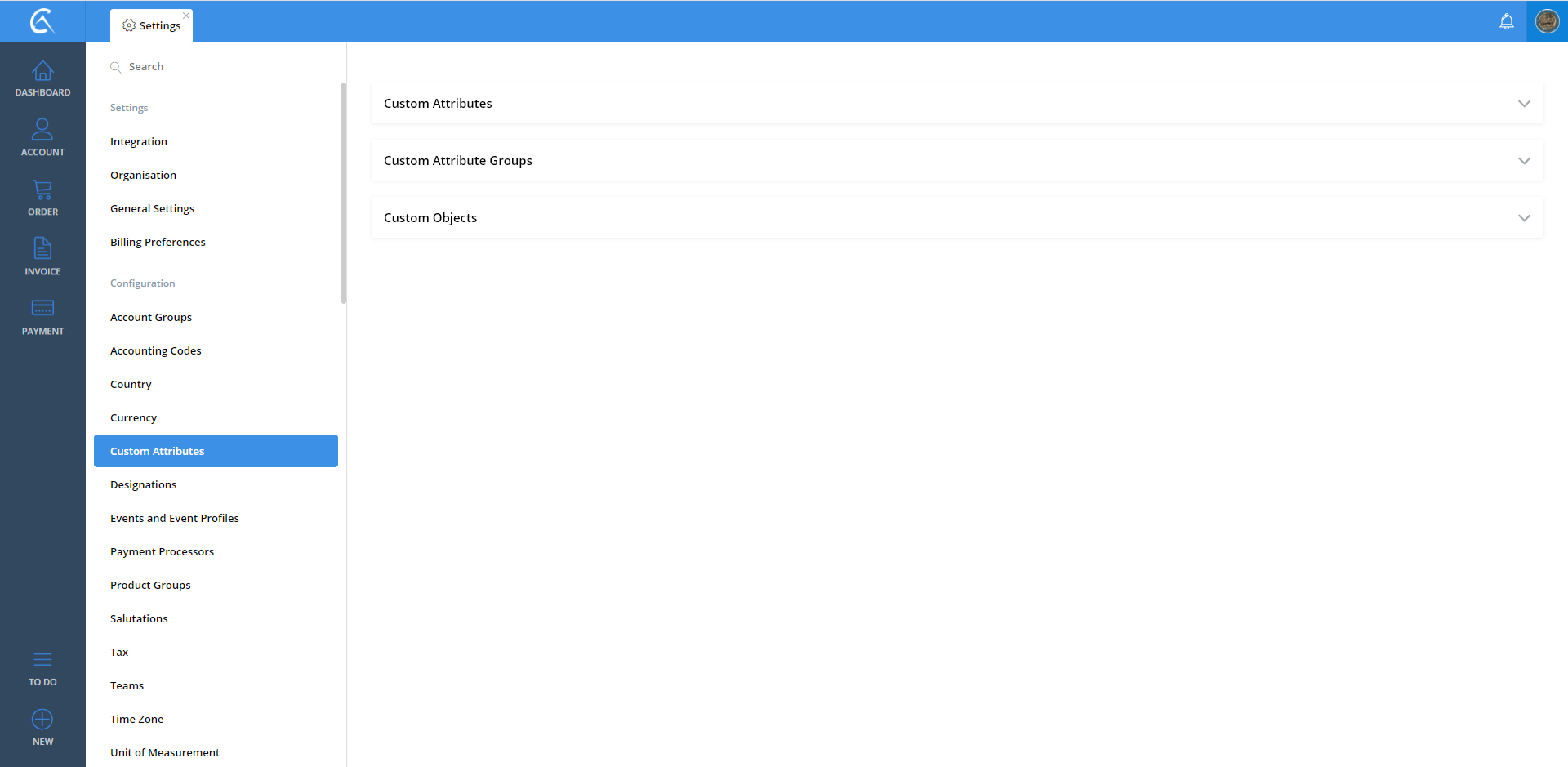
Task: Expand the Custom Objects section
Action: [1523, 218]
